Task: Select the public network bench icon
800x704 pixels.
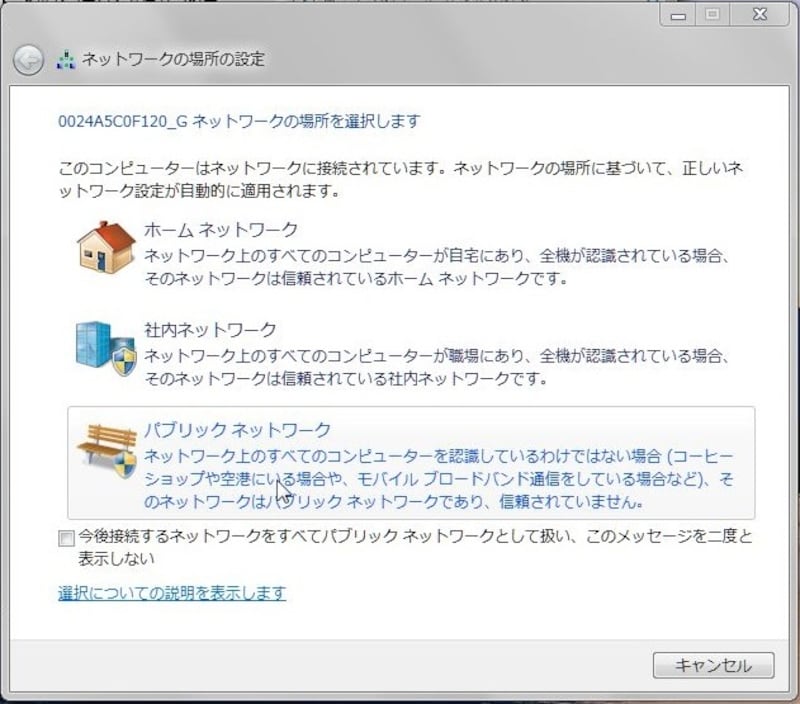Action: (105, 440)
